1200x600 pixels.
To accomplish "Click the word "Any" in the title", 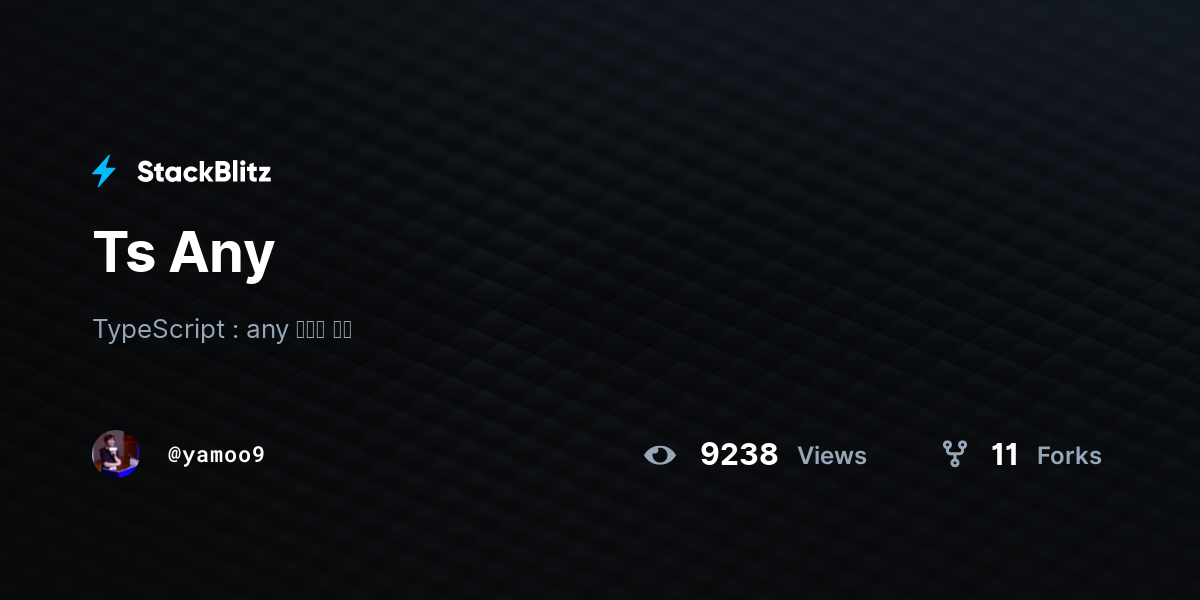I will pyautogui.click(x=222, y=254).
